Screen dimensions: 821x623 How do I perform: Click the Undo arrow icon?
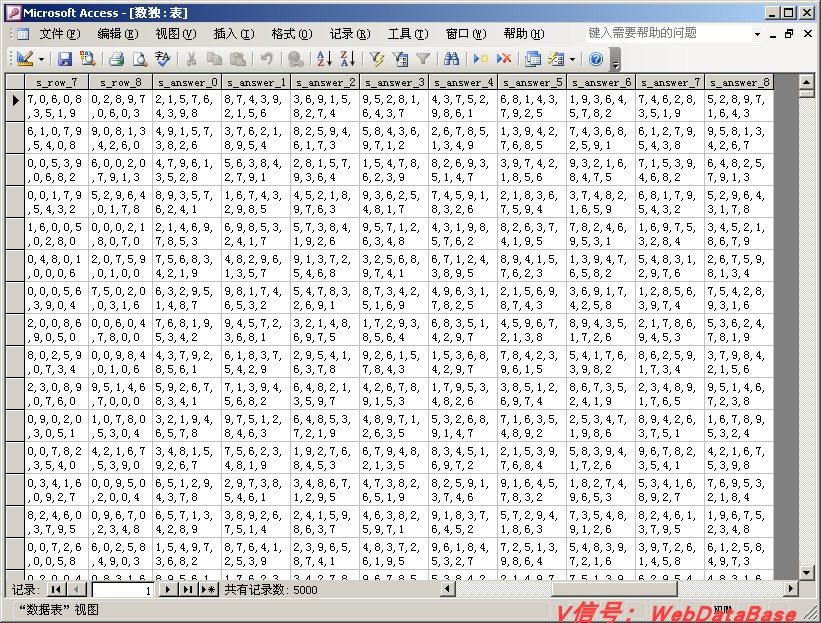tap(267, 59)
